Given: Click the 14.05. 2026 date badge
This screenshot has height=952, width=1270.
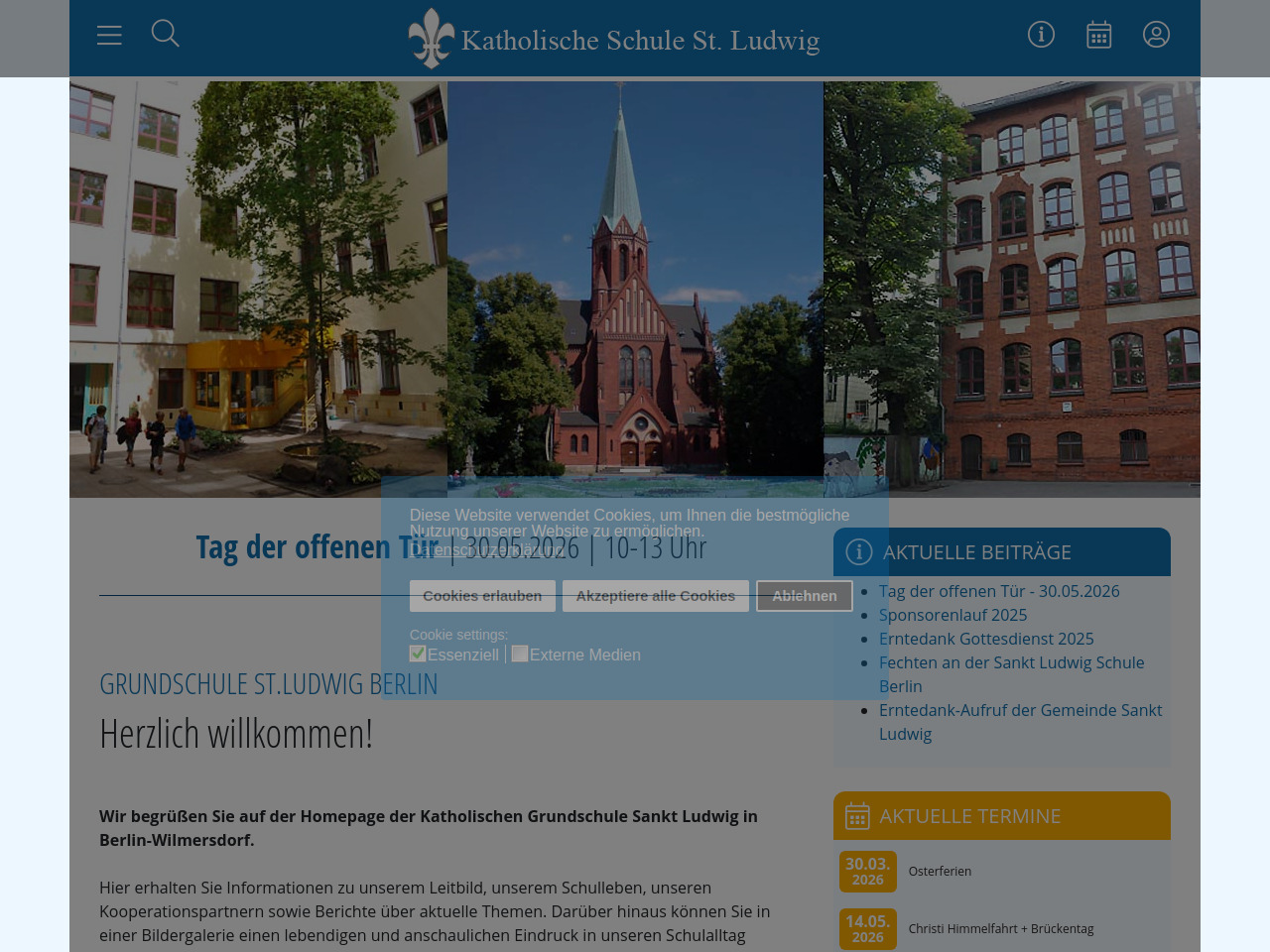Looking at the screenshot, I should (867, 929).
